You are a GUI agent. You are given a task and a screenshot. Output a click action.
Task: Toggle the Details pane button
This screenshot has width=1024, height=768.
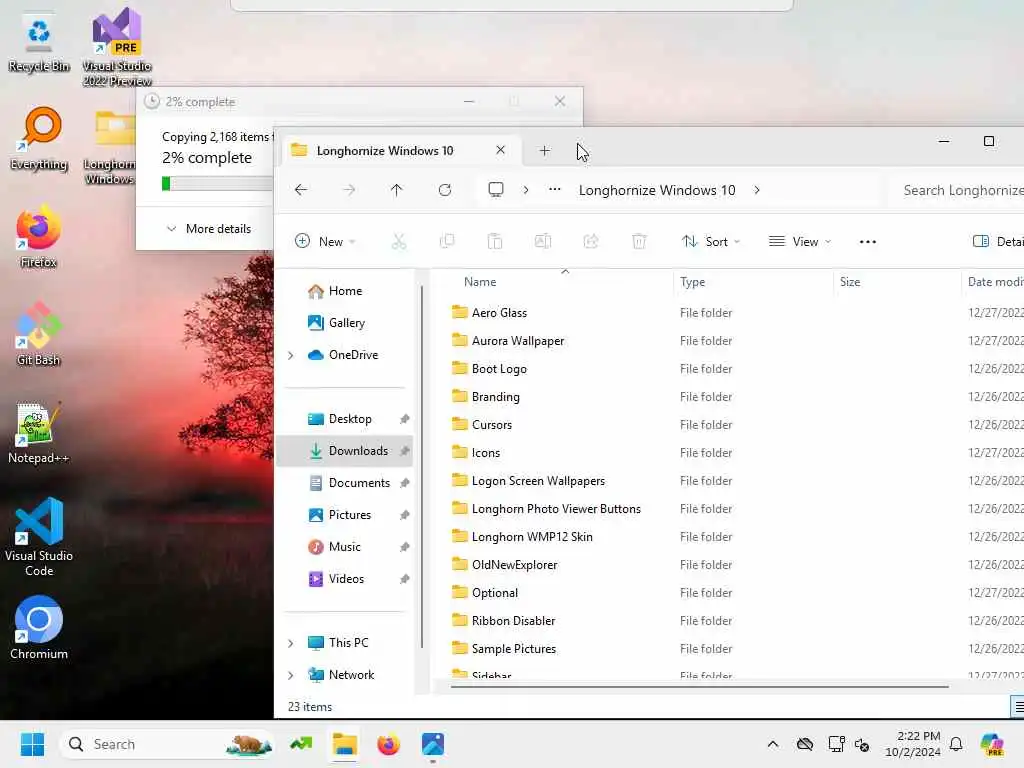(x=997, y=242)
